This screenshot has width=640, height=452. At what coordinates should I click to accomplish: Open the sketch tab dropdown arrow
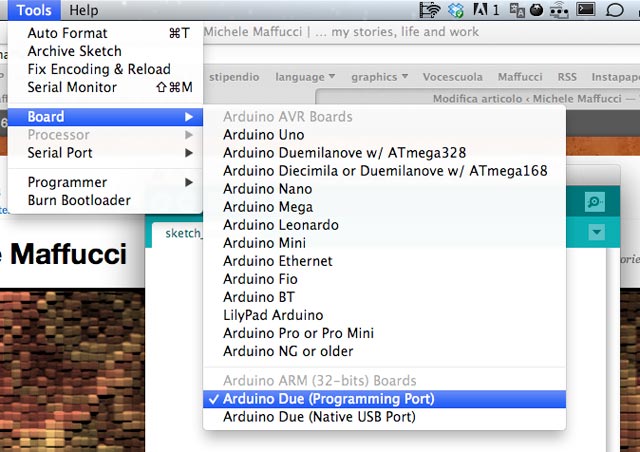(x=596, y=233)
